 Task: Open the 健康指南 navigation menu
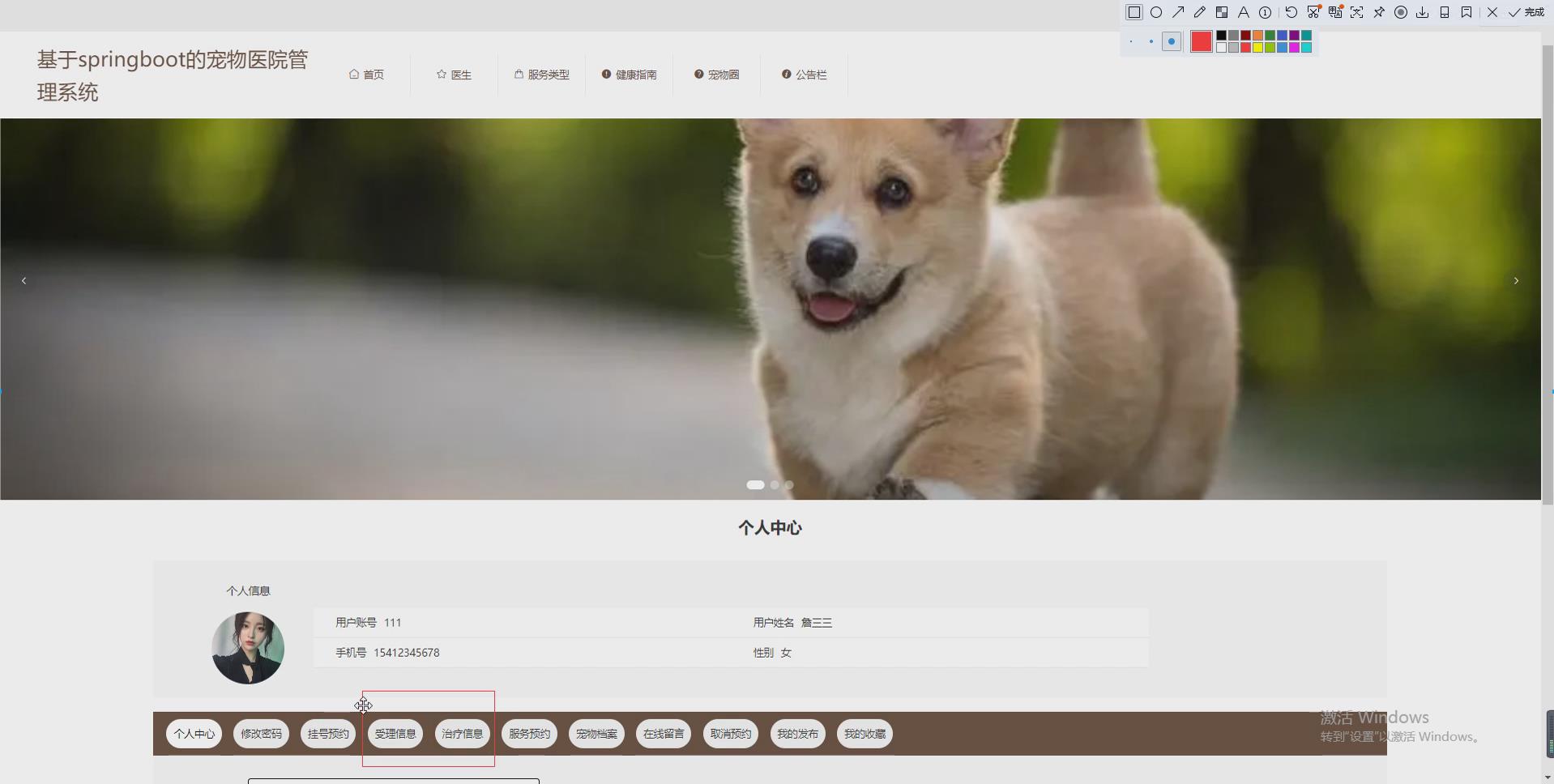(x=630, y=74)
